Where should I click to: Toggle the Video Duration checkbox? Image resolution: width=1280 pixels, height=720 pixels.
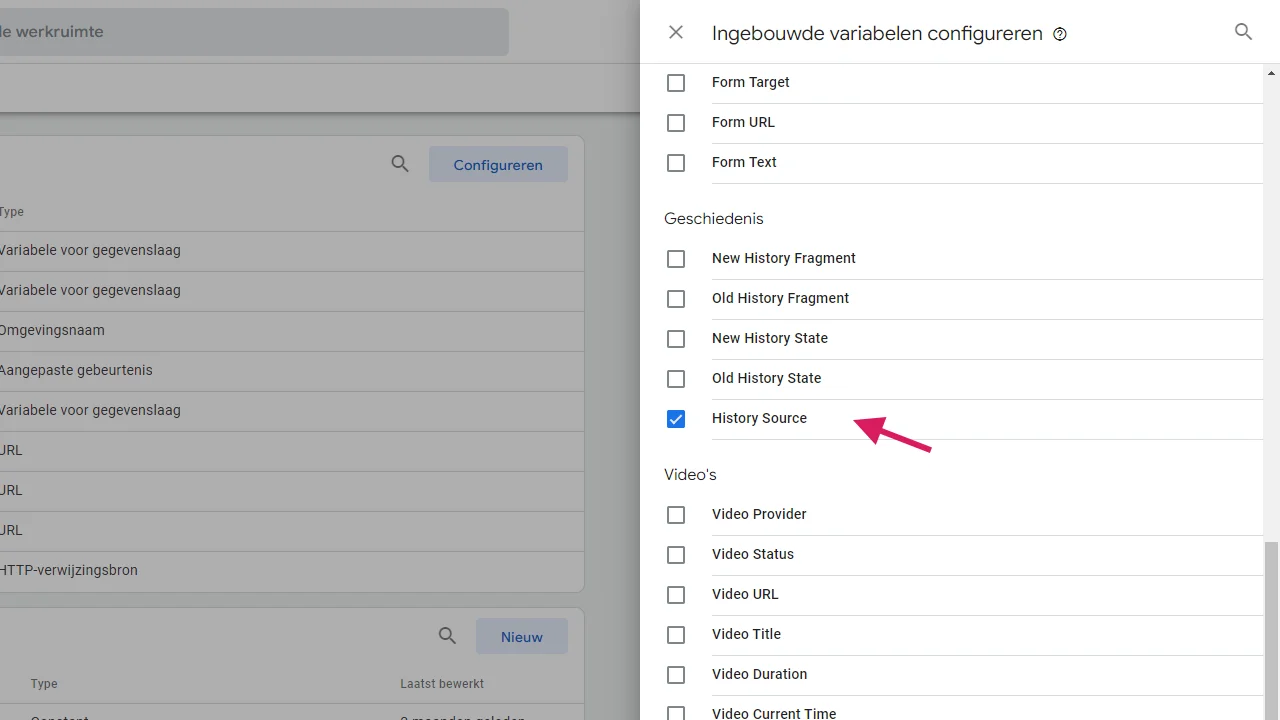(x=676, y=675)
